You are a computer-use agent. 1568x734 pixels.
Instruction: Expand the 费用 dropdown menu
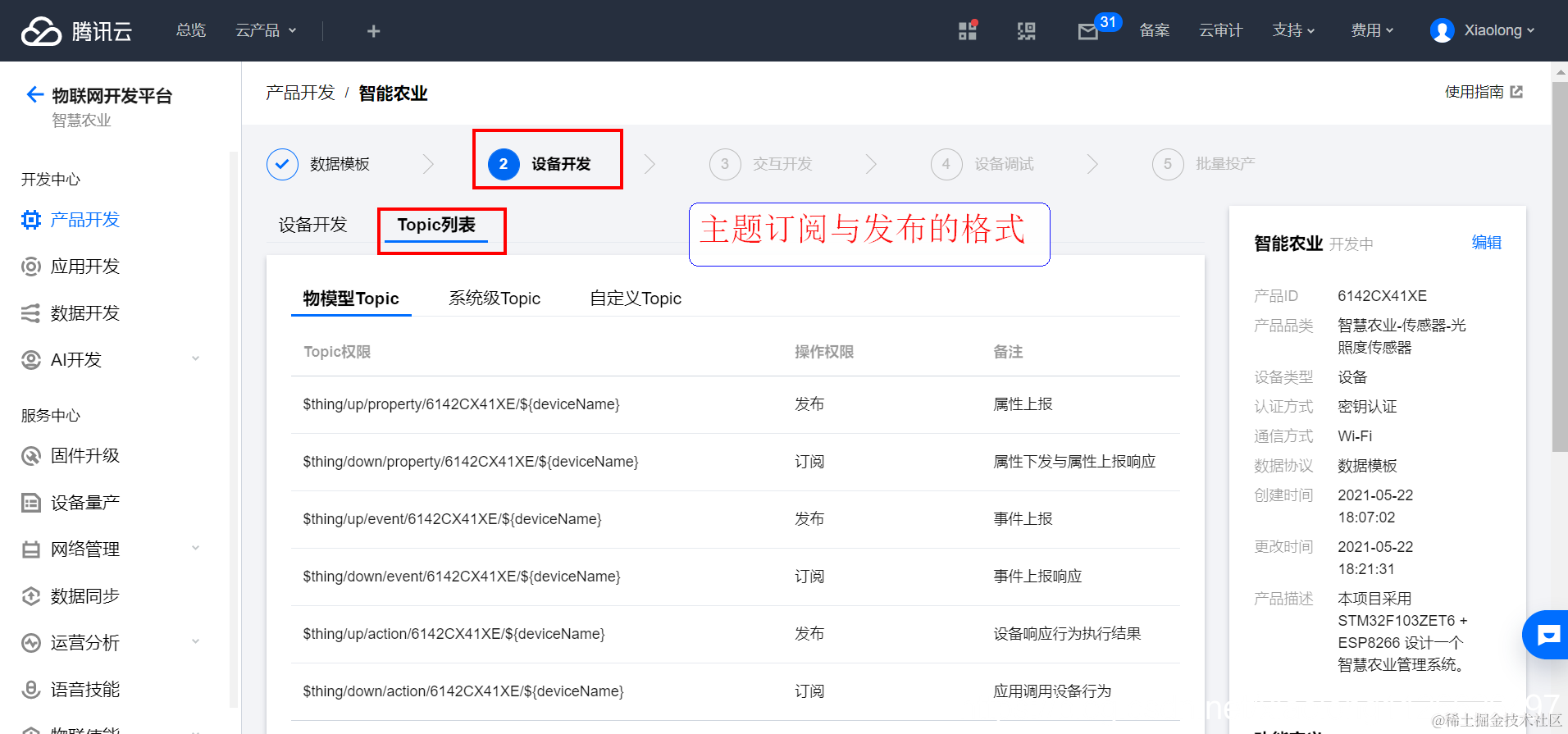pos(1372,30)
